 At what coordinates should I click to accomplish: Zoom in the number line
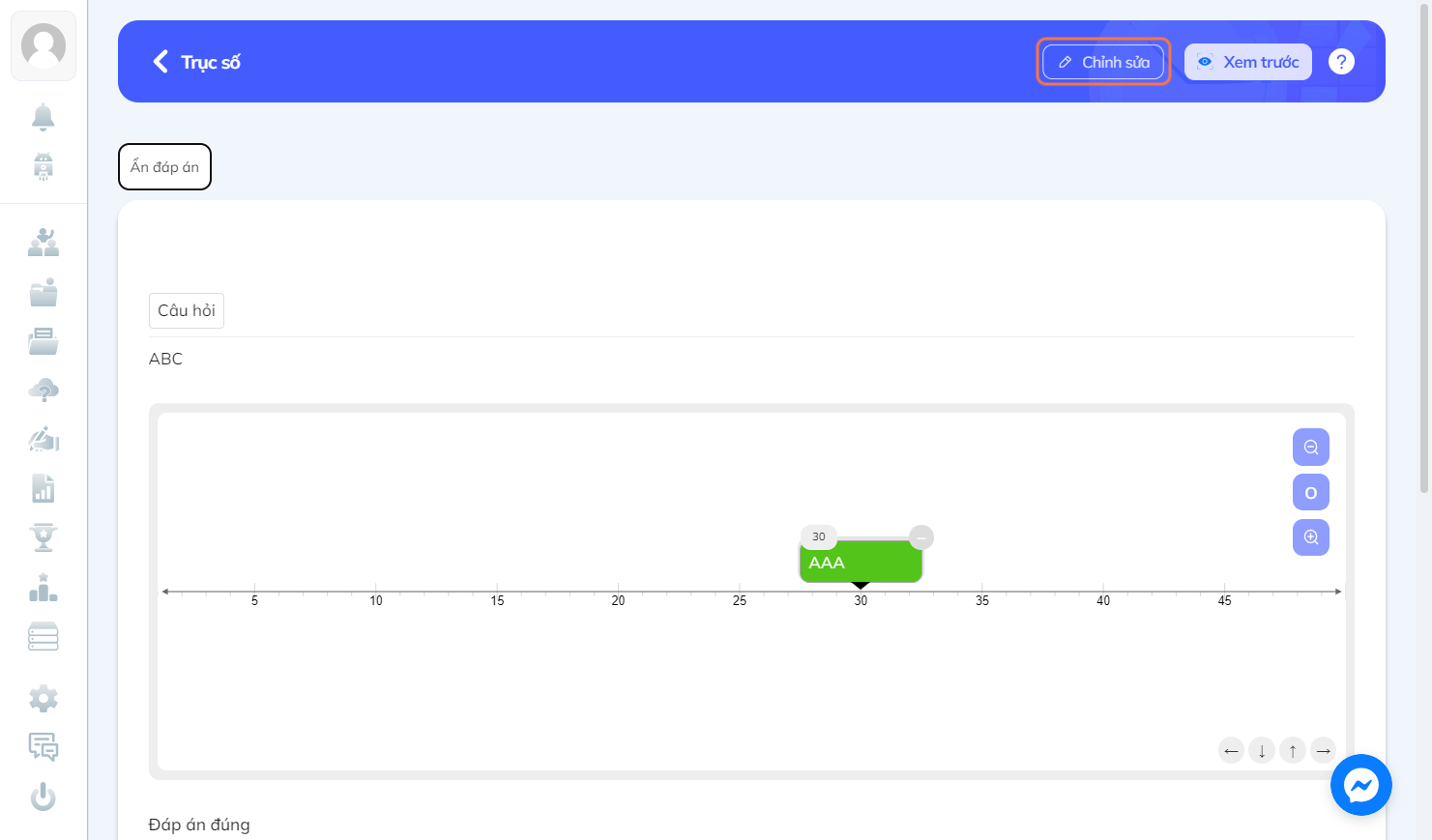[1311, 537]
